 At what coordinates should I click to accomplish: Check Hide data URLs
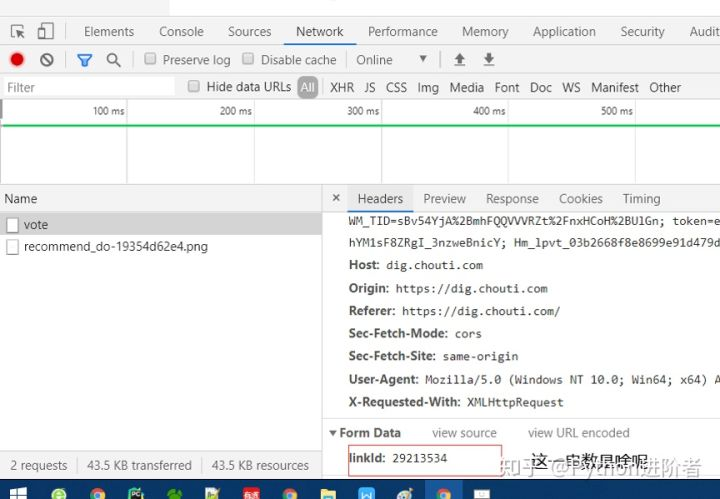(194, 86)
